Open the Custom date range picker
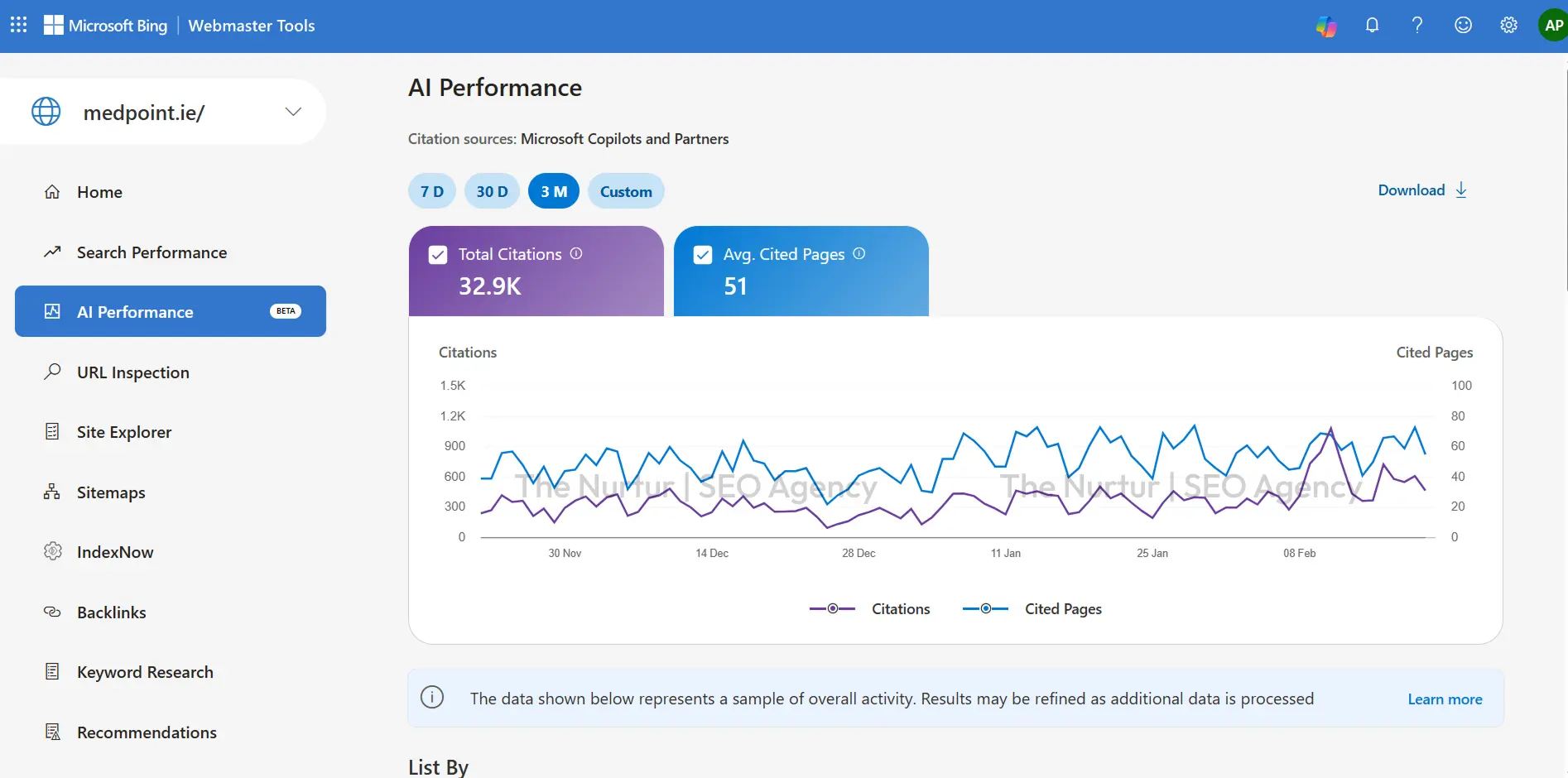This screenshot has height=778, width=1568. 626,191
